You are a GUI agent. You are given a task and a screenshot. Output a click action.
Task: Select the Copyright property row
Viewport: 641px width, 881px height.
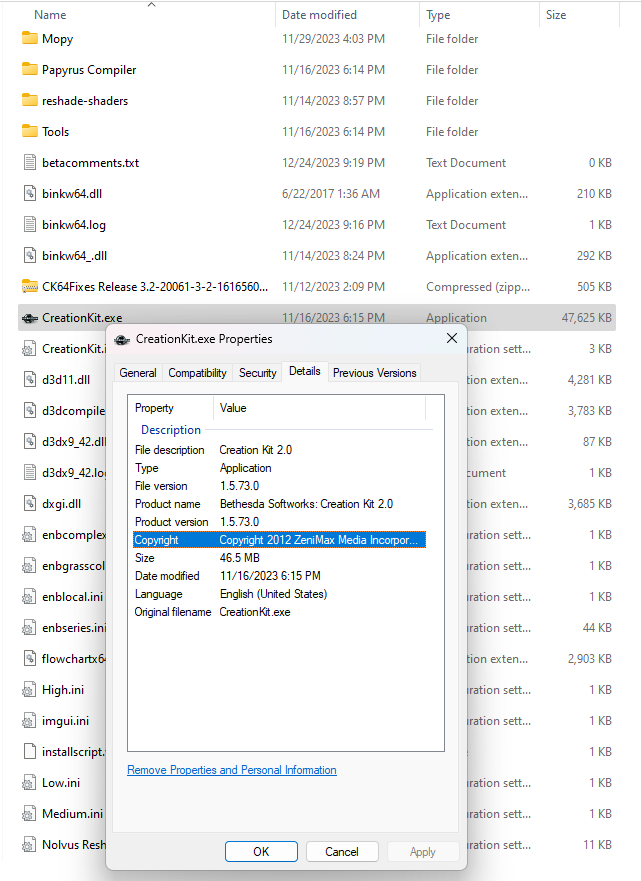click(x=279, y=540)
